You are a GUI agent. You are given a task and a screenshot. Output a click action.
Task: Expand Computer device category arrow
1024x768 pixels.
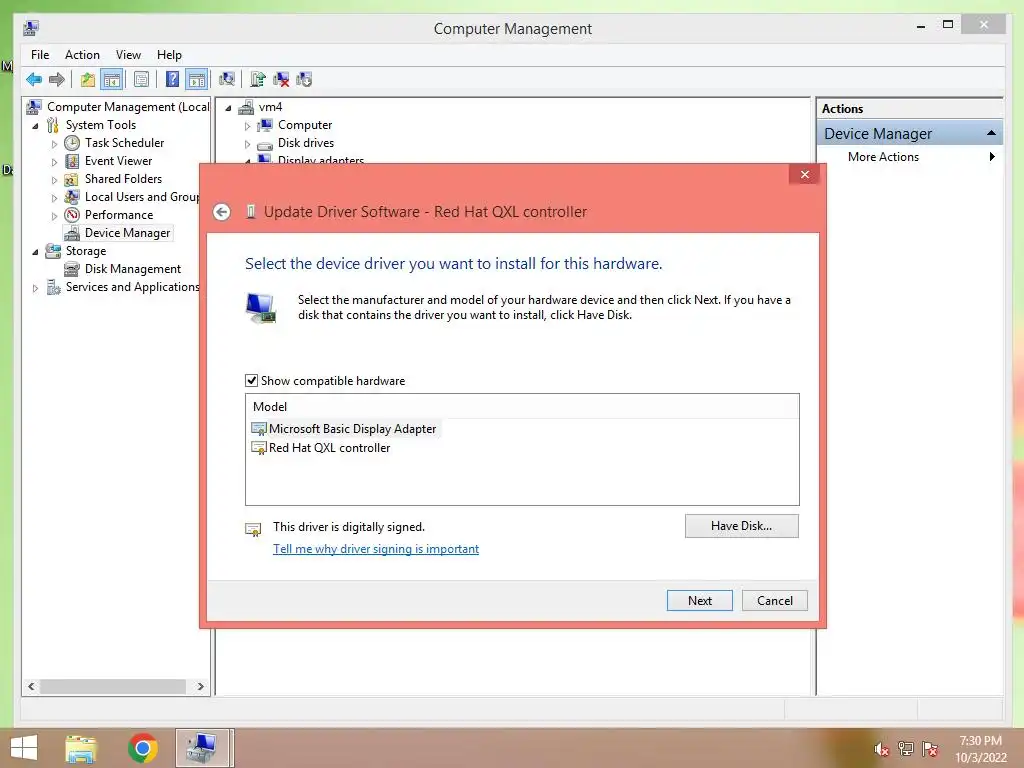(248, 125)
